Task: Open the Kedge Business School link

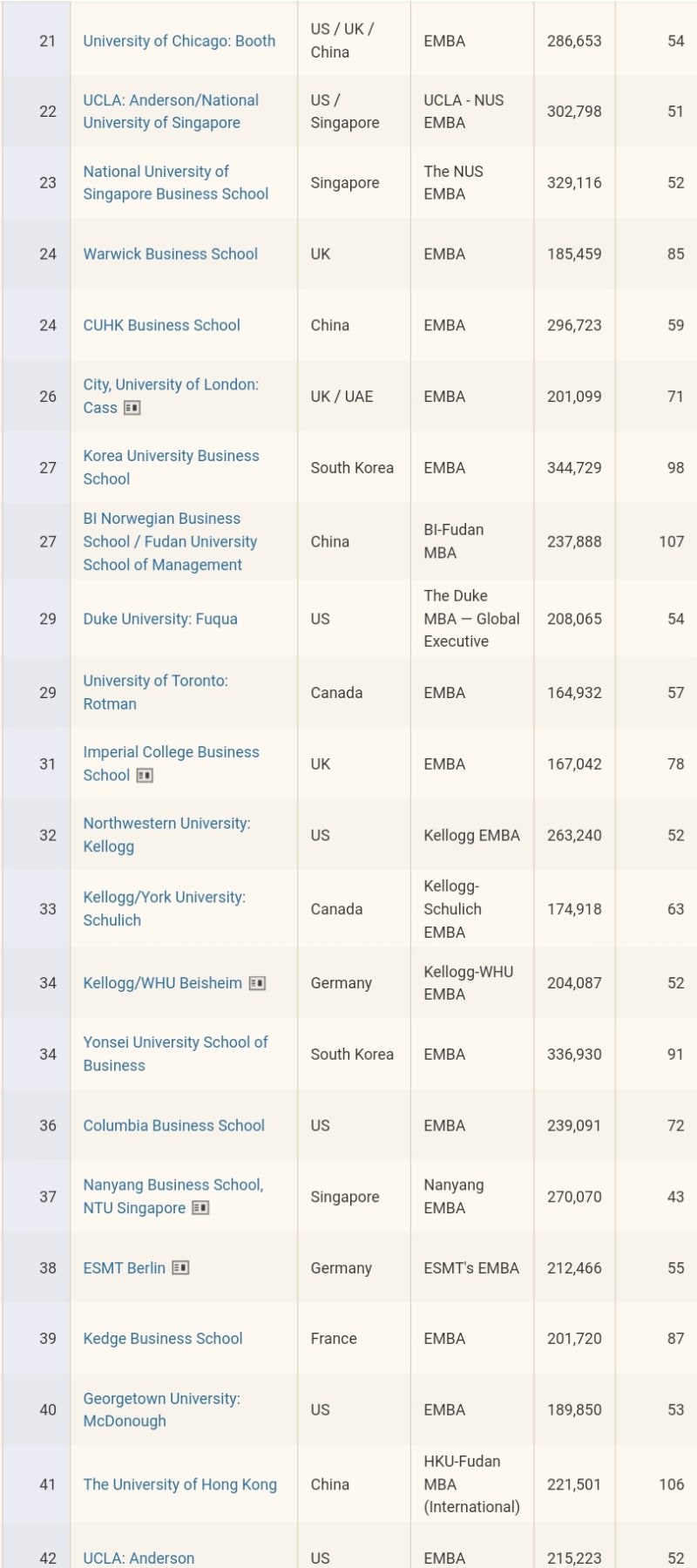Action: click(x=163, y=1339)
